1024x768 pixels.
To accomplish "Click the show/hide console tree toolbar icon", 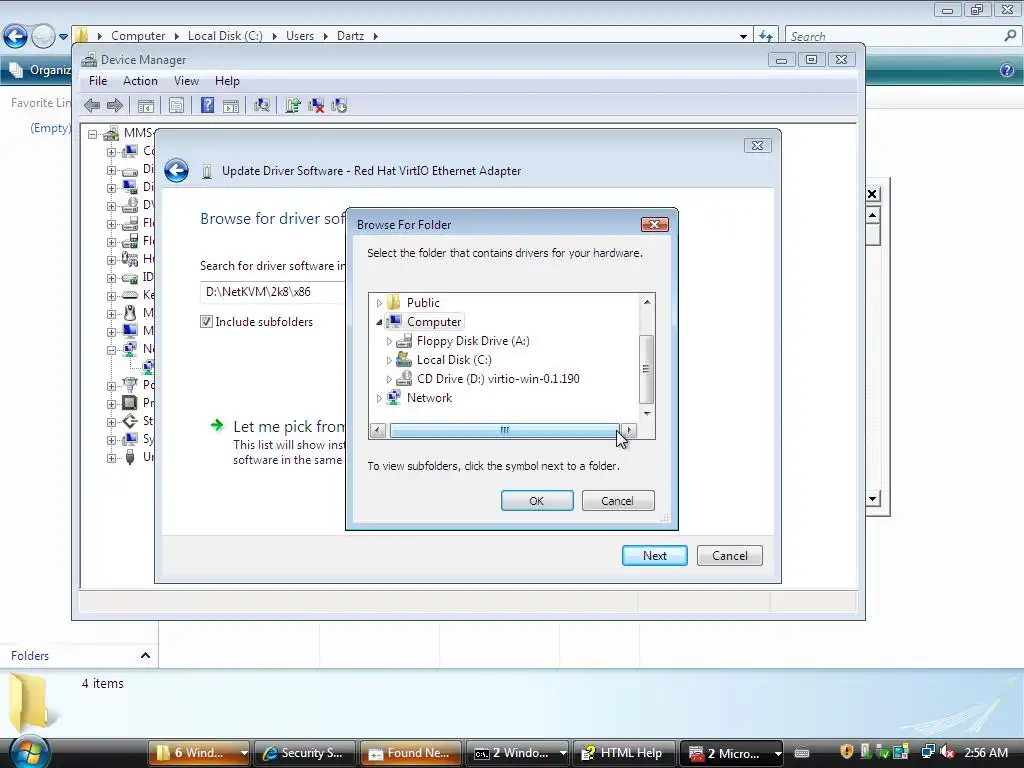I will (146, 105).
